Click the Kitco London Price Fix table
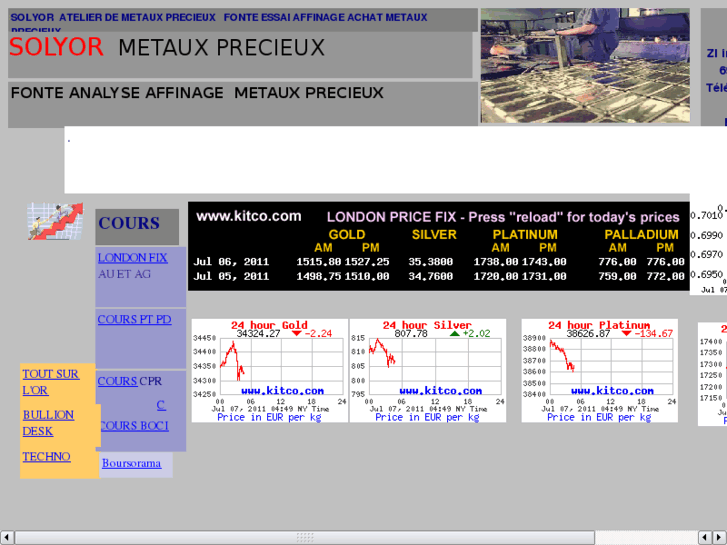This screenshot has height=545, width=727. (439, 246)
